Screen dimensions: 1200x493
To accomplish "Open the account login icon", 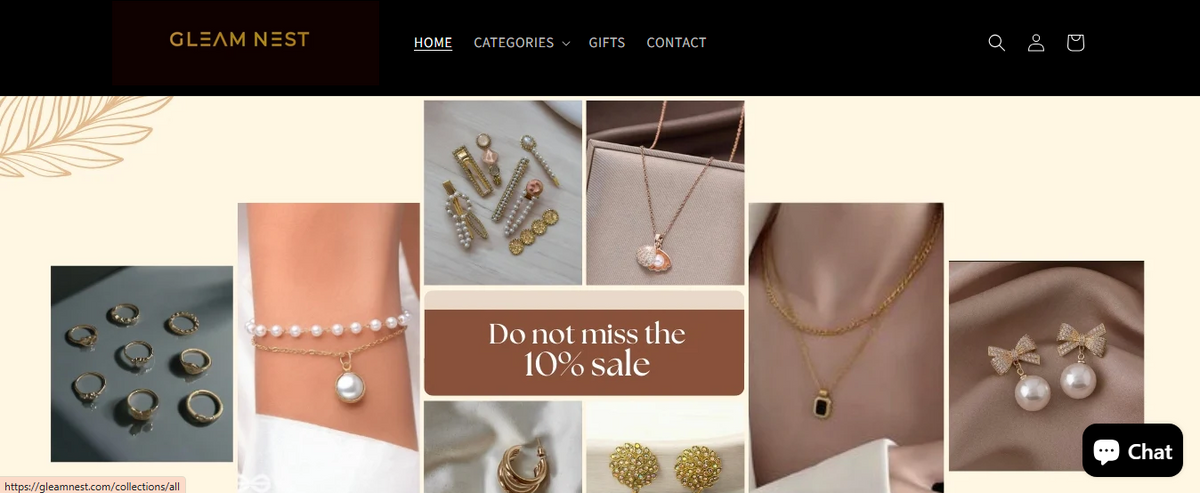I will [x=1036, y=43].
